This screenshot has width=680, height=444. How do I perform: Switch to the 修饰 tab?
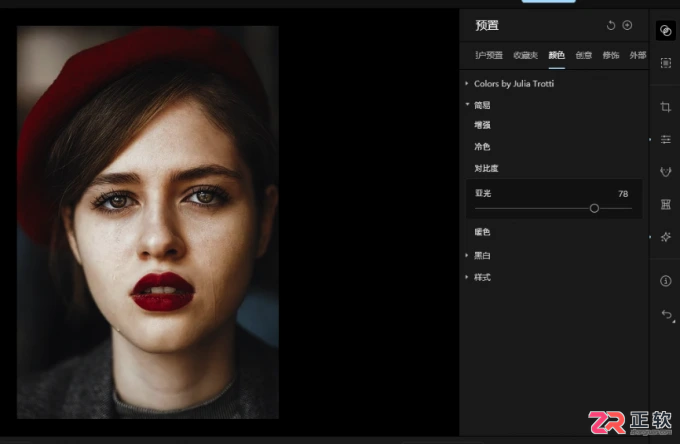tap(611, 55)
